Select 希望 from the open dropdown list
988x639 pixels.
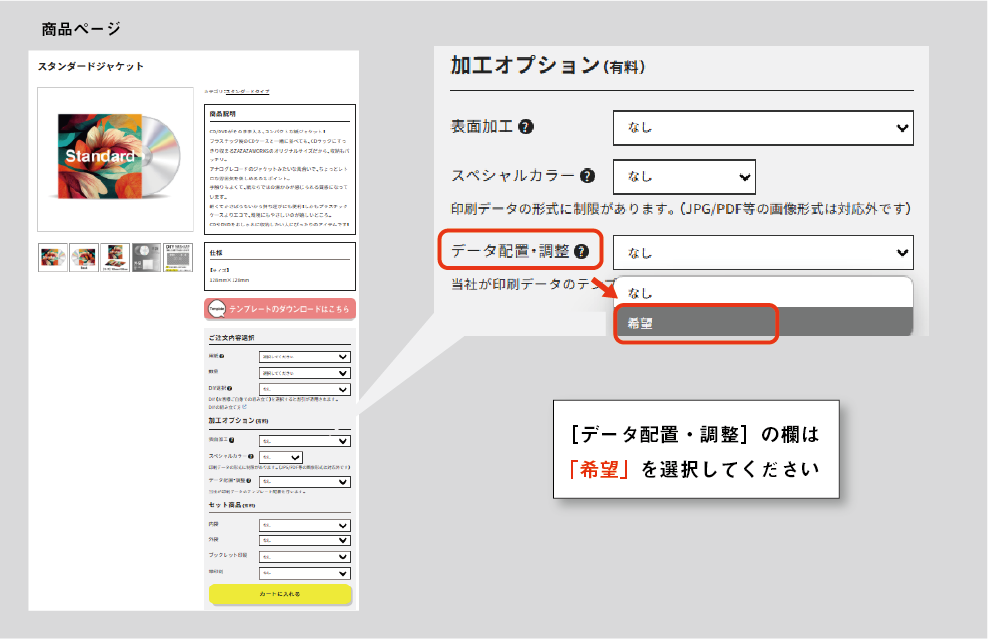695,324
